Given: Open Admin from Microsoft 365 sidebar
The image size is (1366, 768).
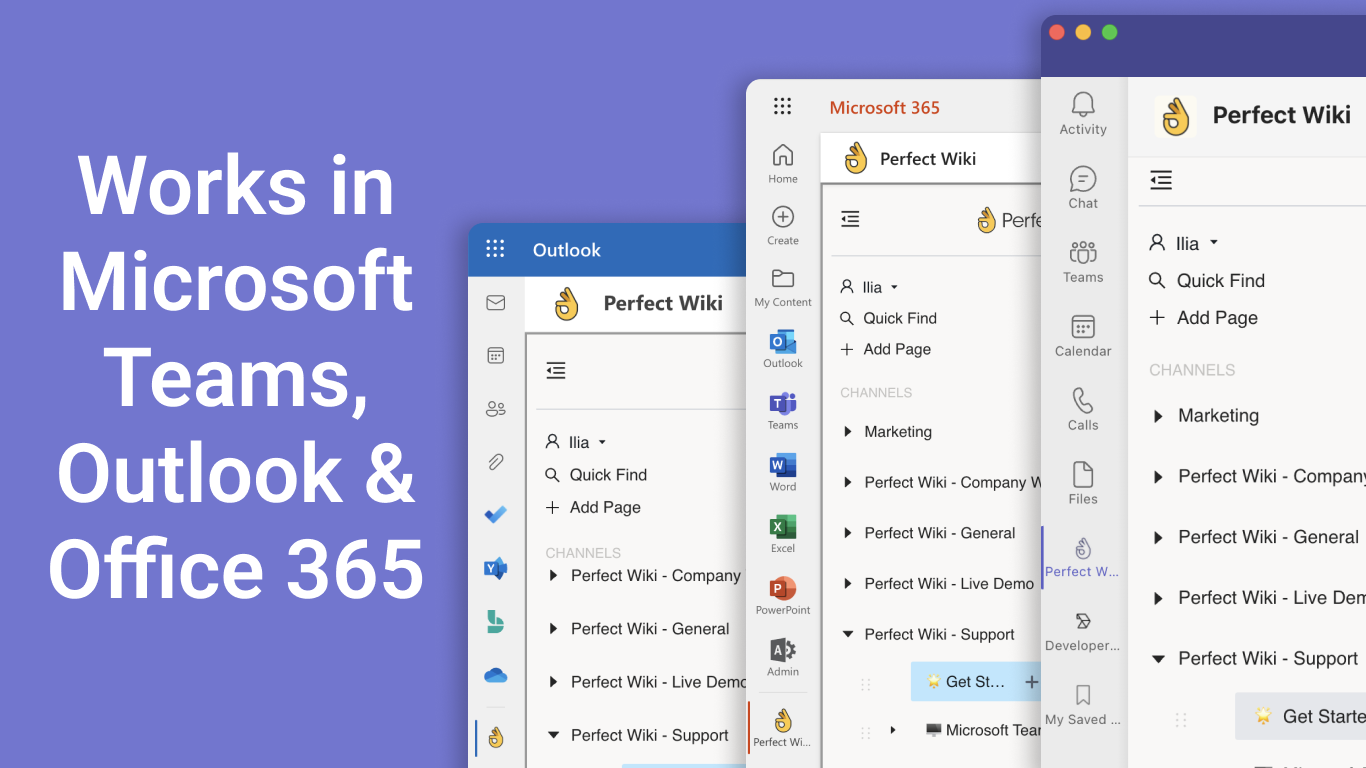Looking at the screenshot, I should (783, 657).
